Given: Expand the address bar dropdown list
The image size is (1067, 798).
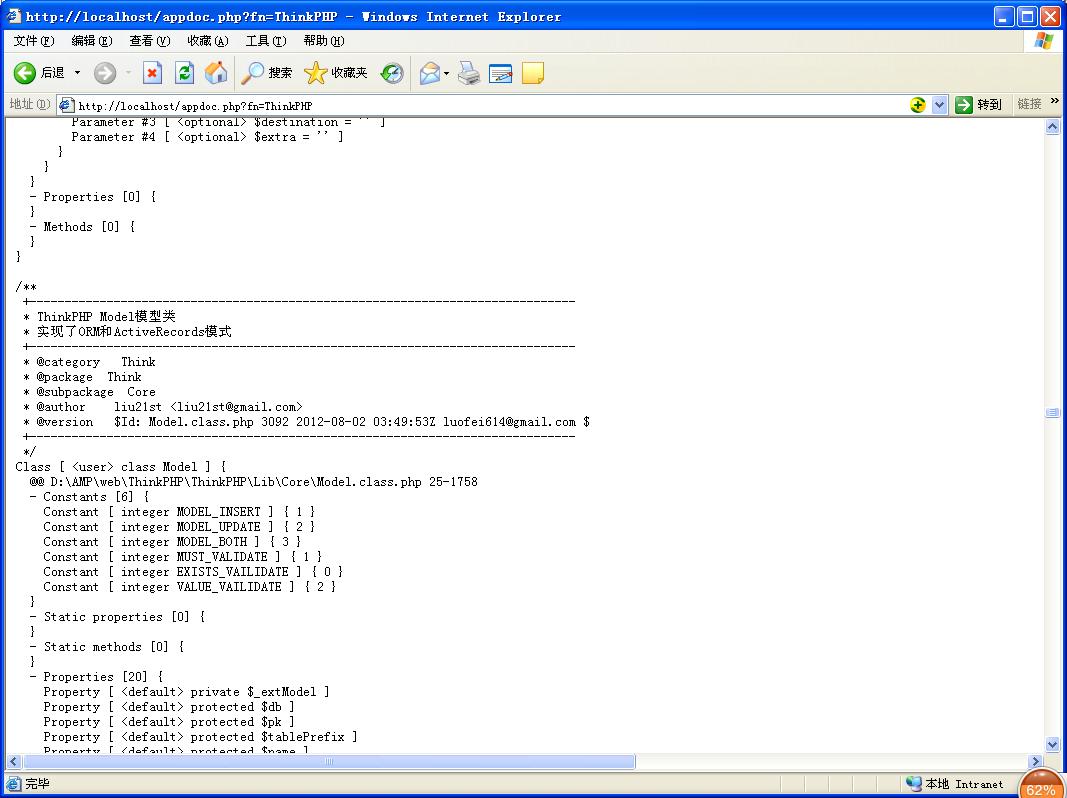Looking at the screenshot, I should coord(940,105).
